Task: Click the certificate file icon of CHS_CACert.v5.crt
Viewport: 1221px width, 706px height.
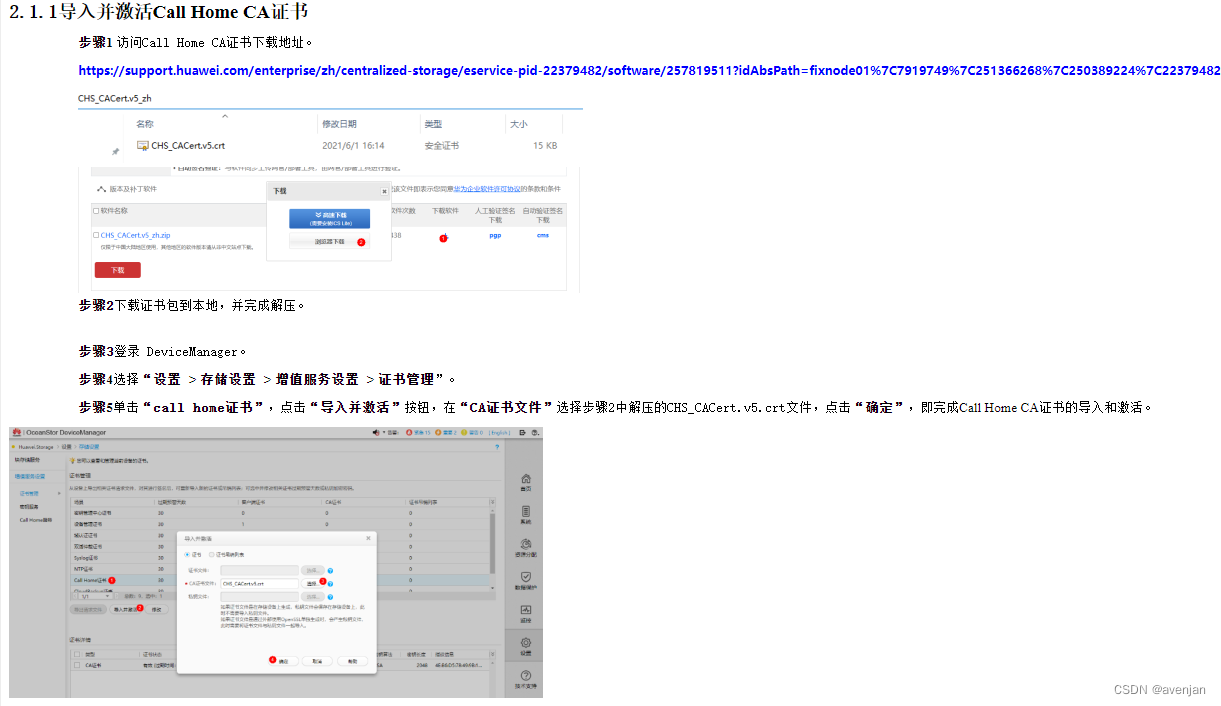Action: click(x=143, y=145)
